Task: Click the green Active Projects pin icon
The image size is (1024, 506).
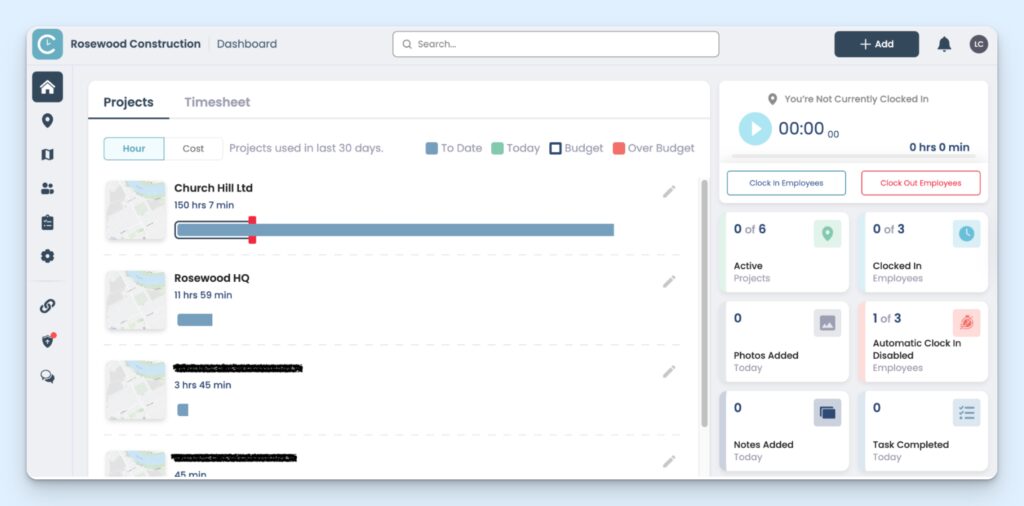Action: click(x=827, y=234)
